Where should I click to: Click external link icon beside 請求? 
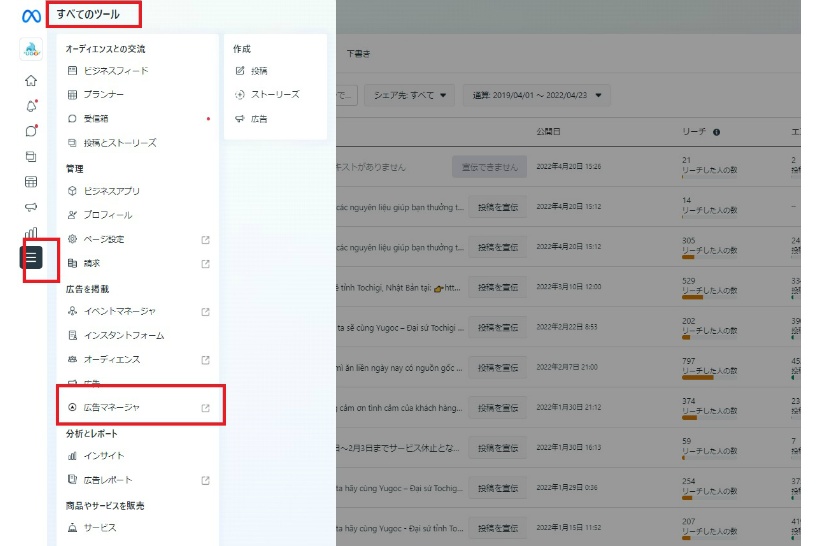[x=205, y=264]
